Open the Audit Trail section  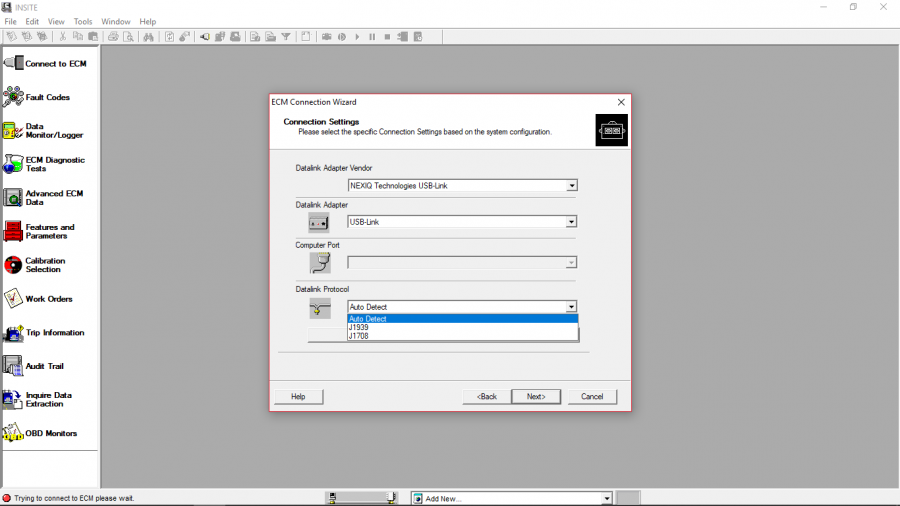pyautogui.click(x=46, y=366)
